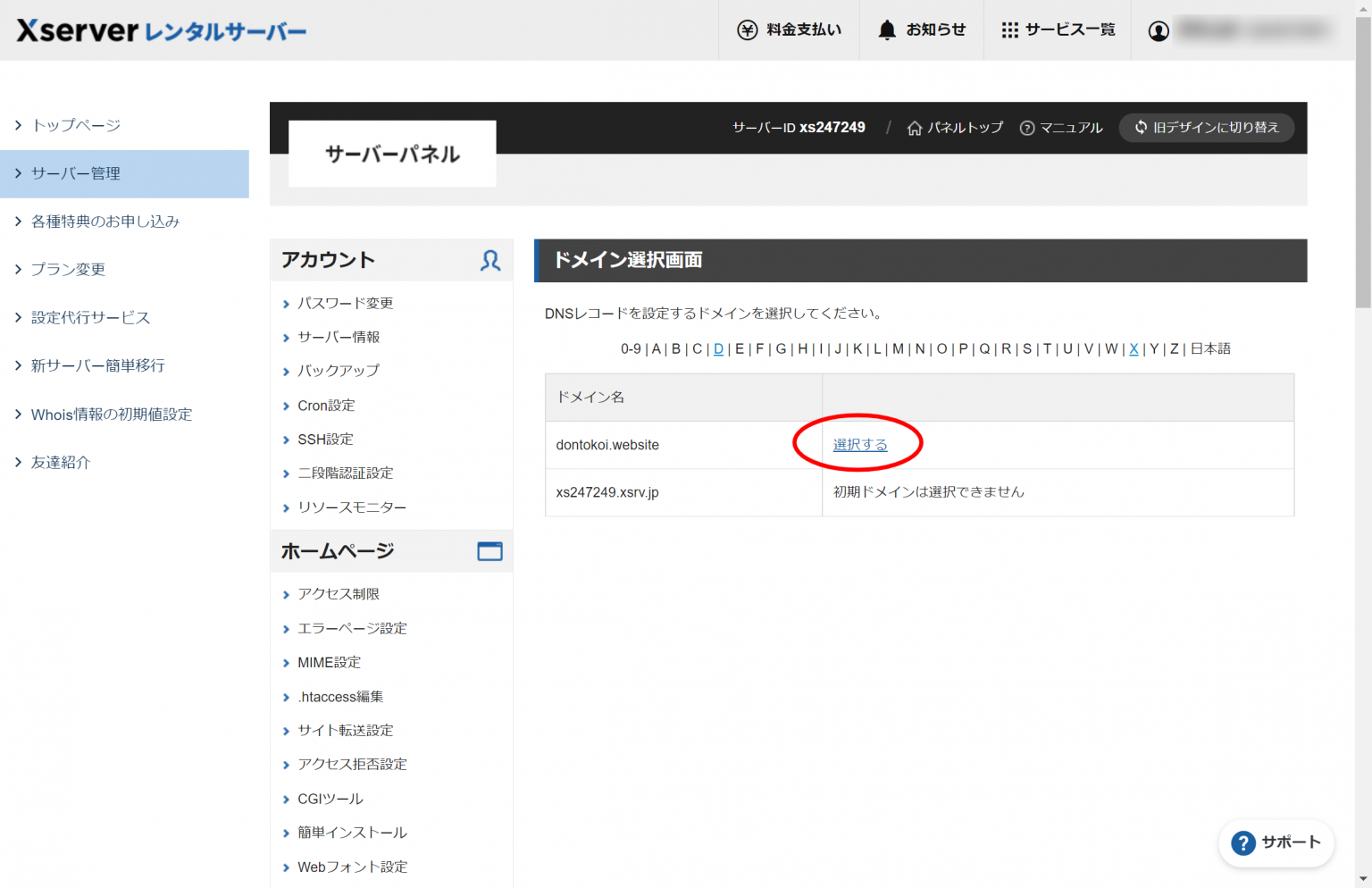Open the お知らせ notification bell icon
Image resolution: width=1372 pixels, height=888 pixels.
tap(887, 29)
